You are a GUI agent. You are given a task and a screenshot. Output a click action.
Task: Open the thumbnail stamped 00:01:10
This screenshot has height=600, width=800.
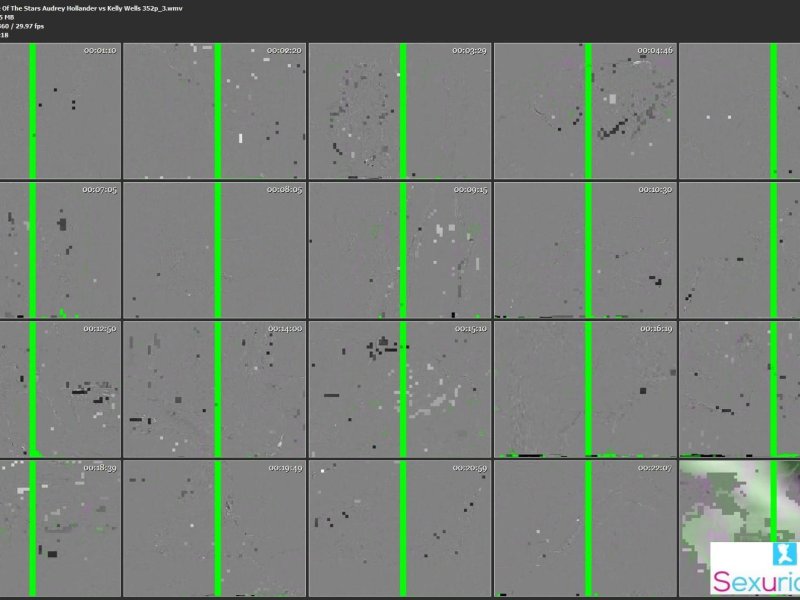click(58, 111)
